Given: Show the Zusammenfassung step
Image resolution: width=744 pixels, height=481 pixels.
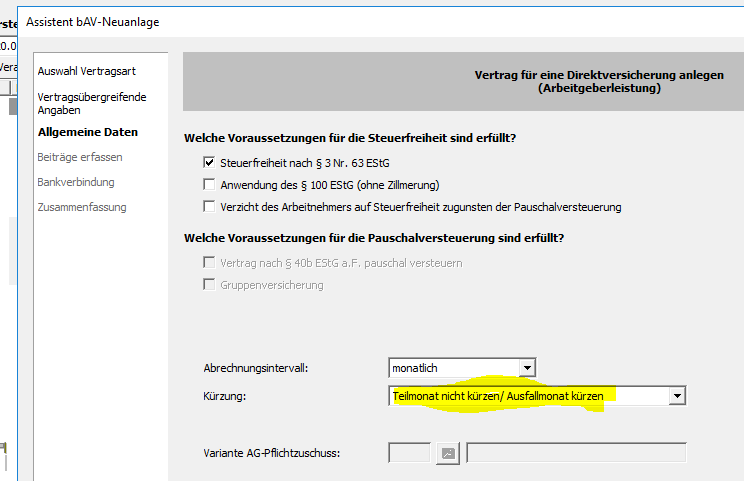Looking at the screenshot, I should point(82,207).
